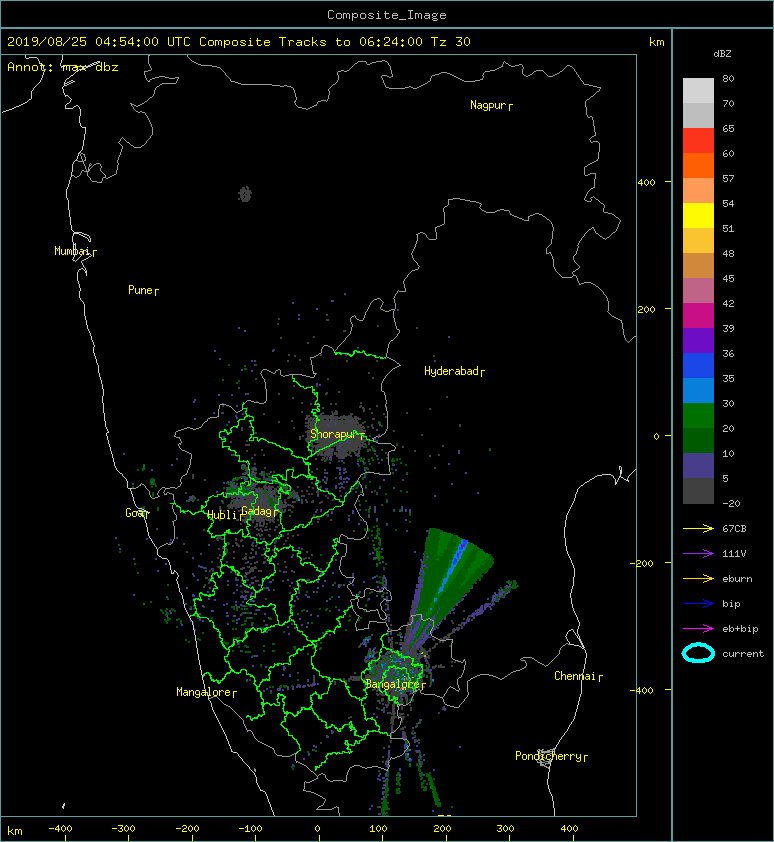Click the yellow 67CB arrow legend icon
This screenshot has width=774, height=842.
pyautogui.click(x=698, y=528)
